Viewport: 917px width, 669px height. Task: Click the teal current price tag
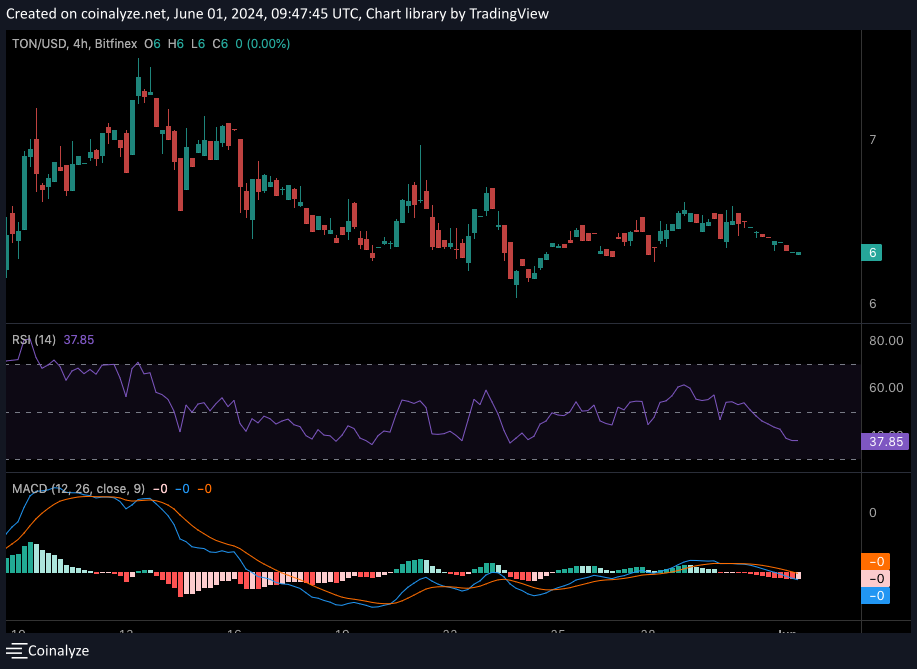pyautogui.click(x=873, y=253)
